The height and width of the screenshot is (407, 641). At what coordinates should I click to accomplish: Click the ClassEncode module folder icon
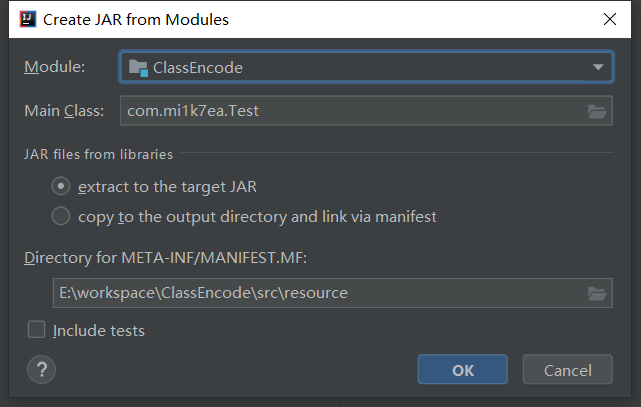click(x=138, y=68)
